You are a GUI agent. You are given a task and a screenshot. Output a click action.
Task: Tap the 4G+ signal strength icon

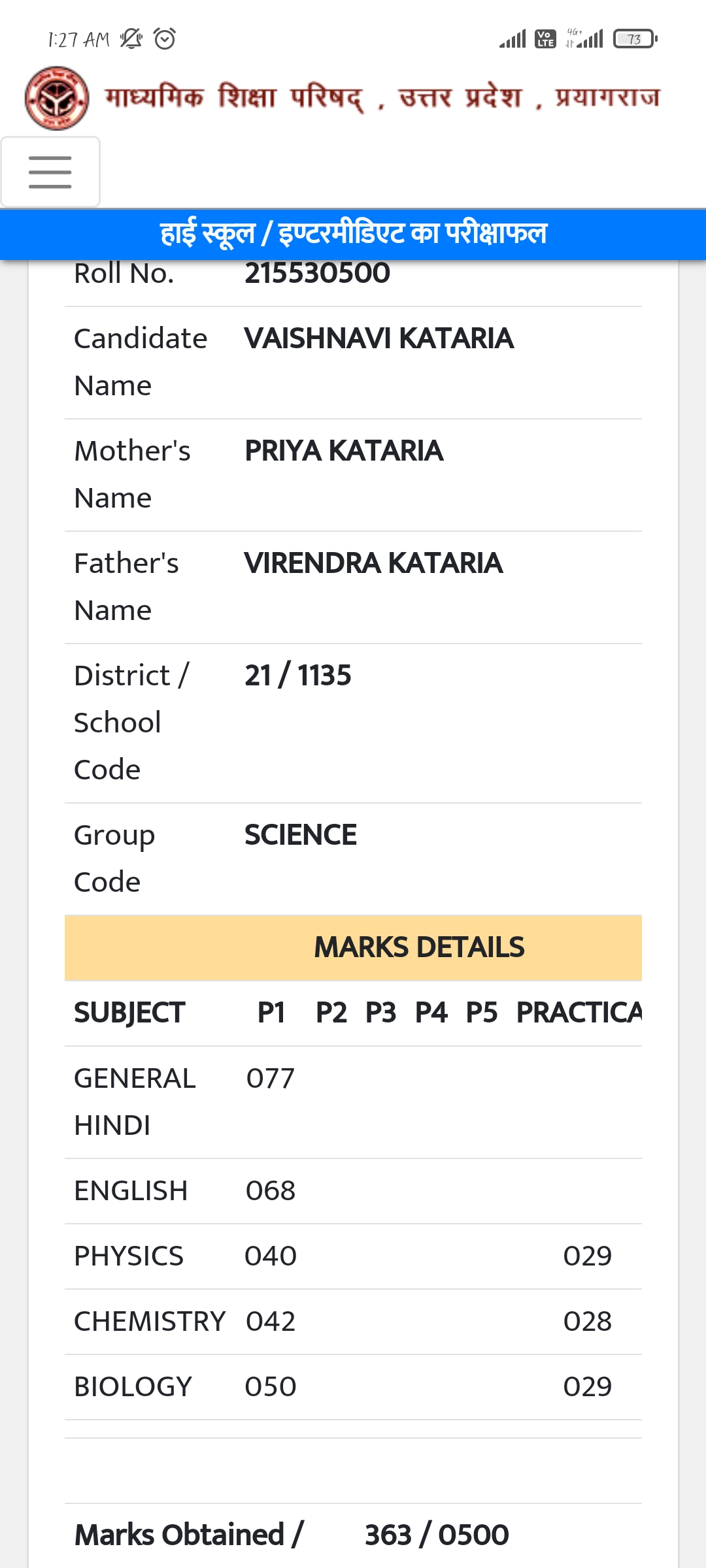point(584,39)
